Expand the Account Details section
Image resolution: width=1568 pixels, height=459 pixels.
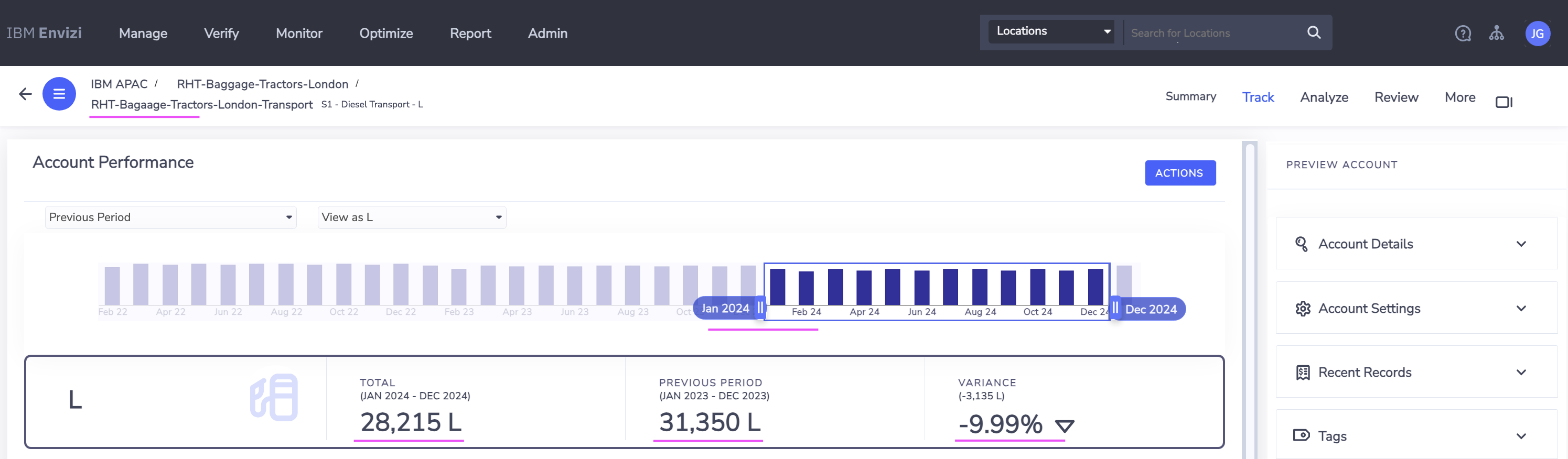[1520, 244]
